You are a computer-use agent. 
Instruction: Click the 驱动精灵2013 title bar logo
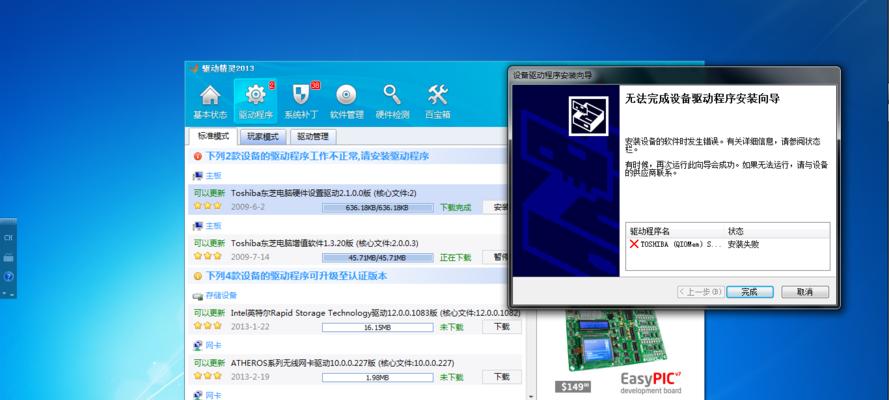194,69
